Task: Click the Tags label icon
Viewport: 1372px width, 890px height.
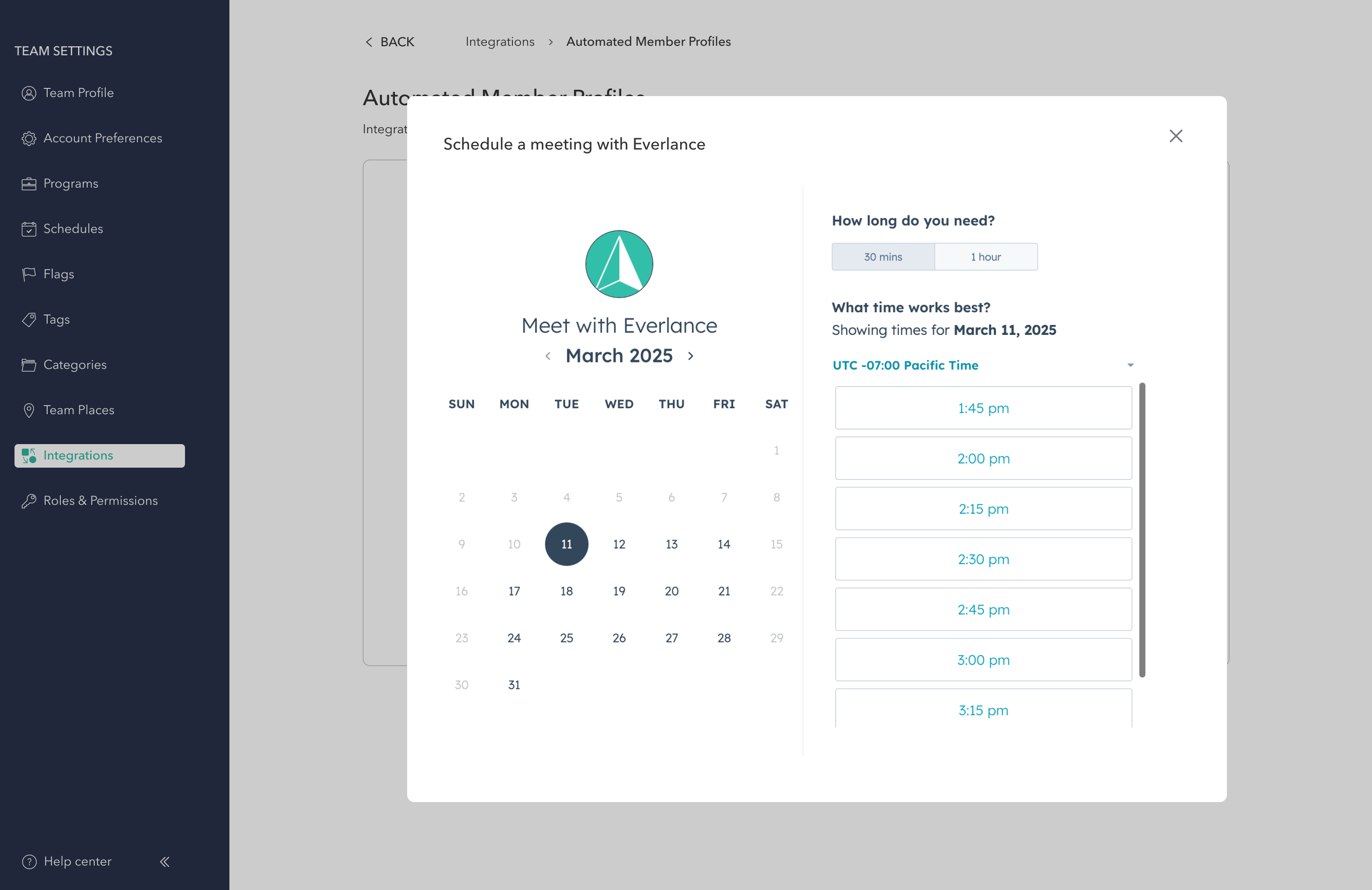Action: (29, 320)
